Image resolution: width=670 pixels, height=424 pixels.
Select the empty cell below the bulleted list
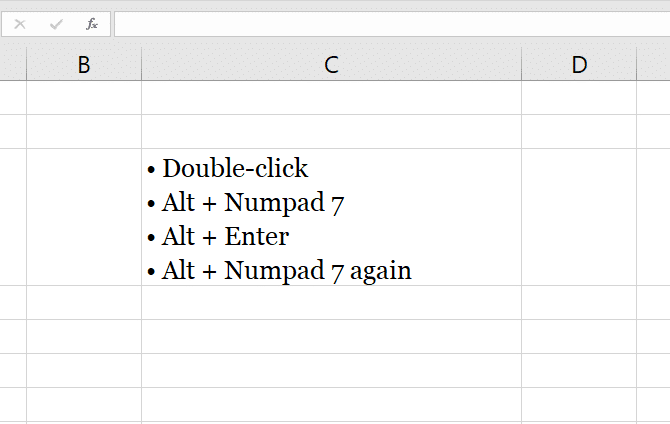(331, 303)
